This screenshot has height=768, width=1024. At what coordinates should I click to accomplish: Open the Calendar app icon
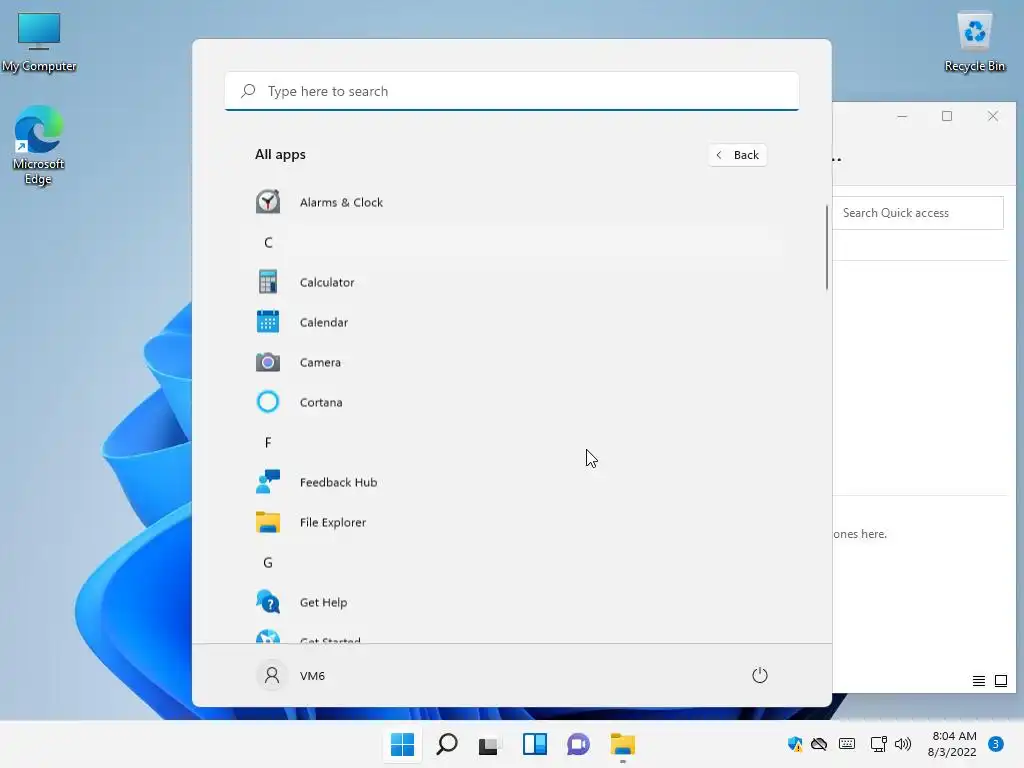(x=268, y=322)
